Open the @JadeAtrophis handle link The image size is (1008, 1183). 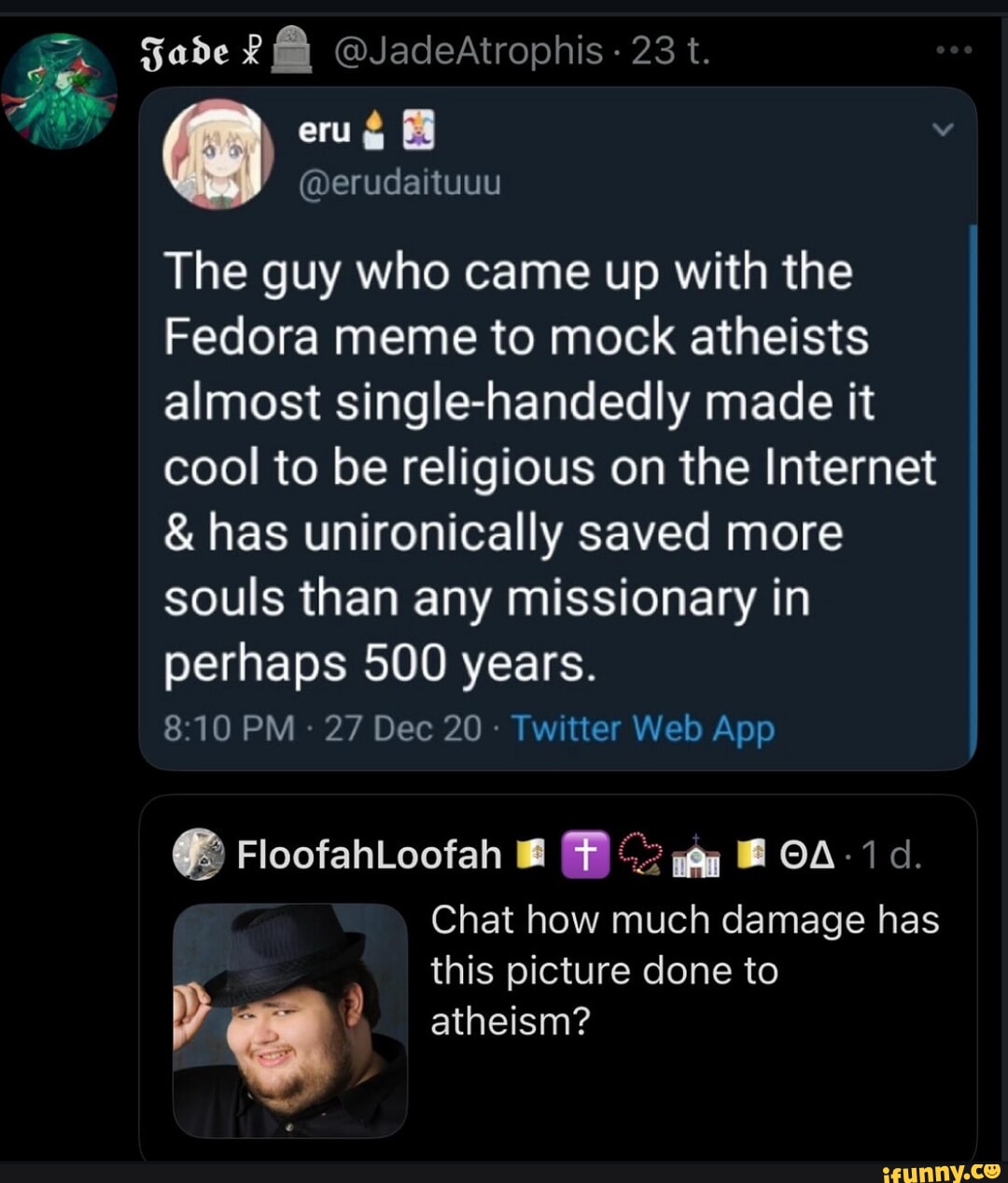coord(469,50)
